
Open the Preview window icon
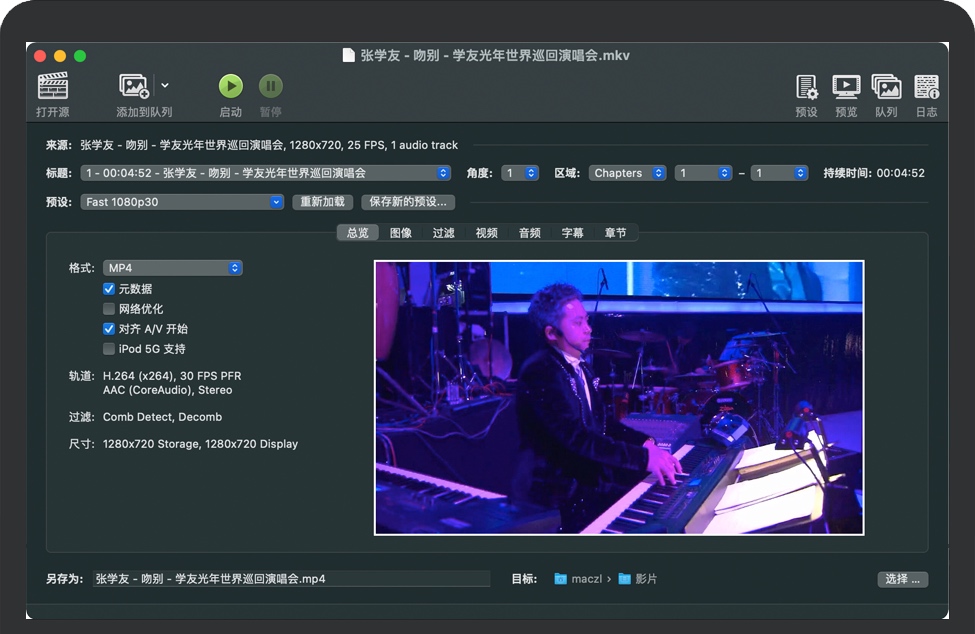click(846, 87)
